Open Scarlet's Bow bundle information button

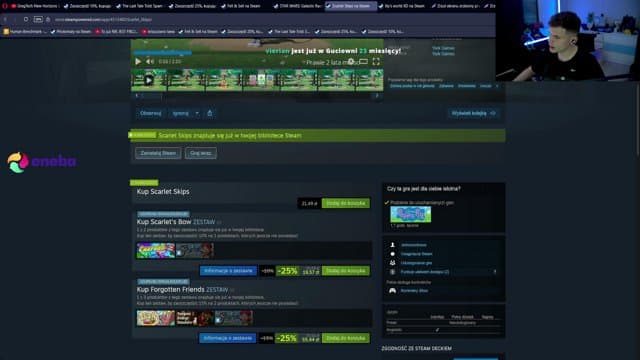[x=228, y=271]
